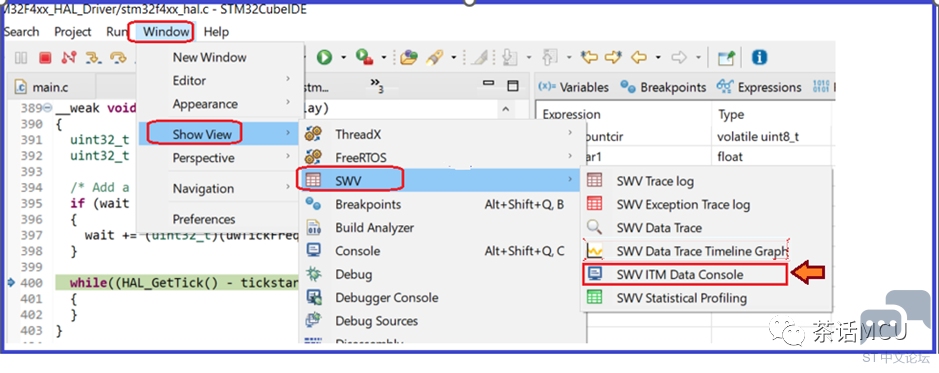Open the ThreadX view submenu

[x=439, y=134]
